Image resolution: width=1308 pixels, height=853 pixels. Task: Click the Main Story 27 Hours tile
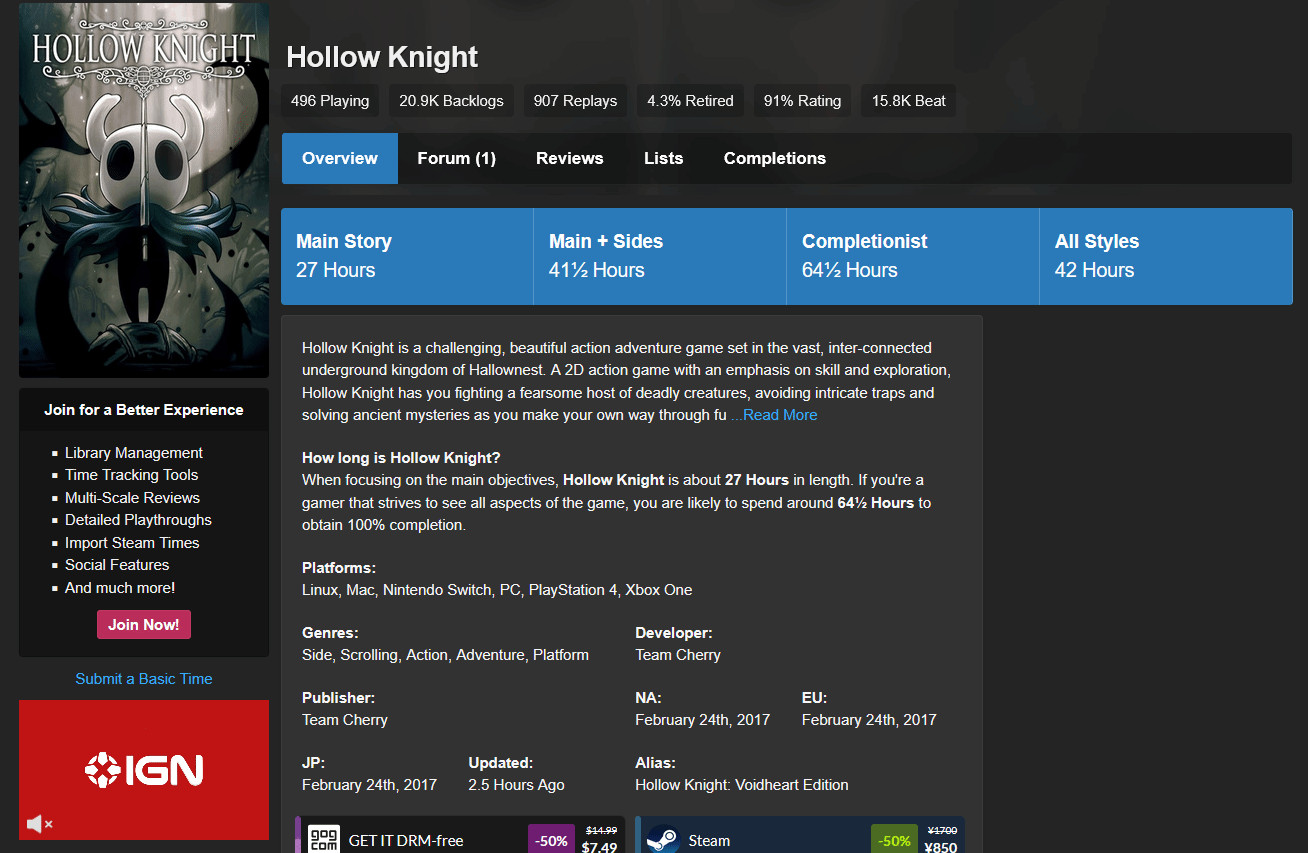pos(407,256)
